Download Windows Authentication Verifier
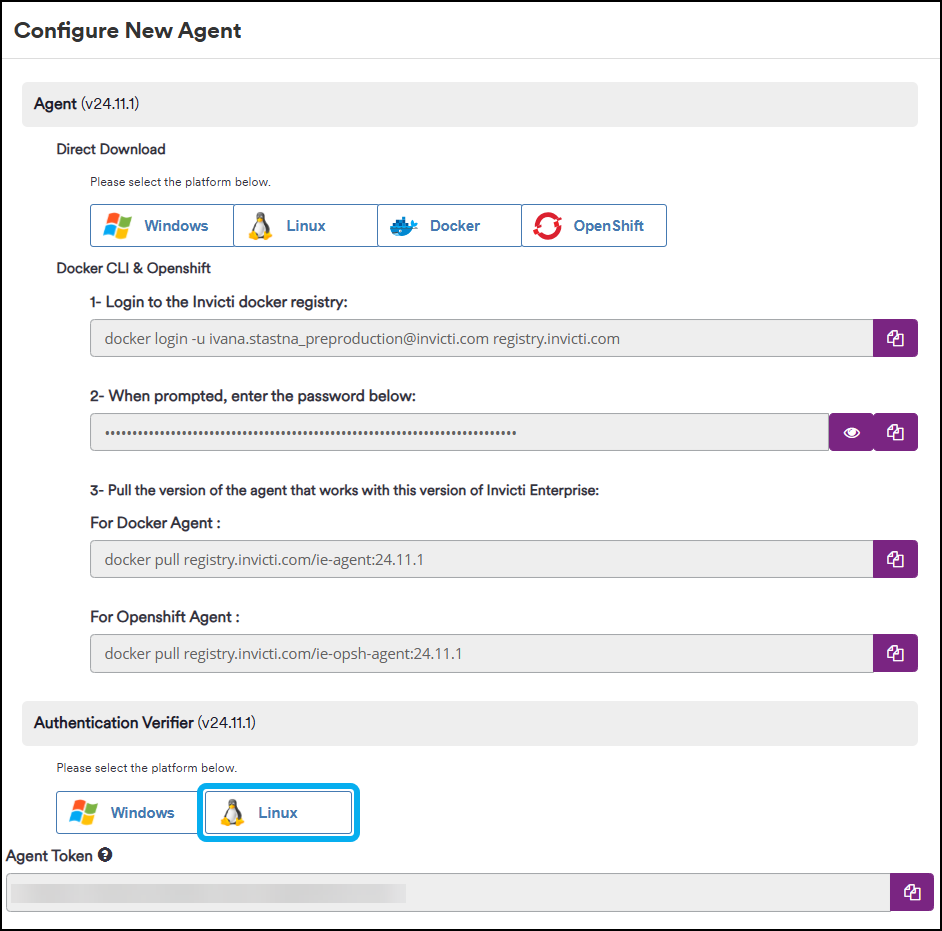942x931 pixels. coord(128,812)
